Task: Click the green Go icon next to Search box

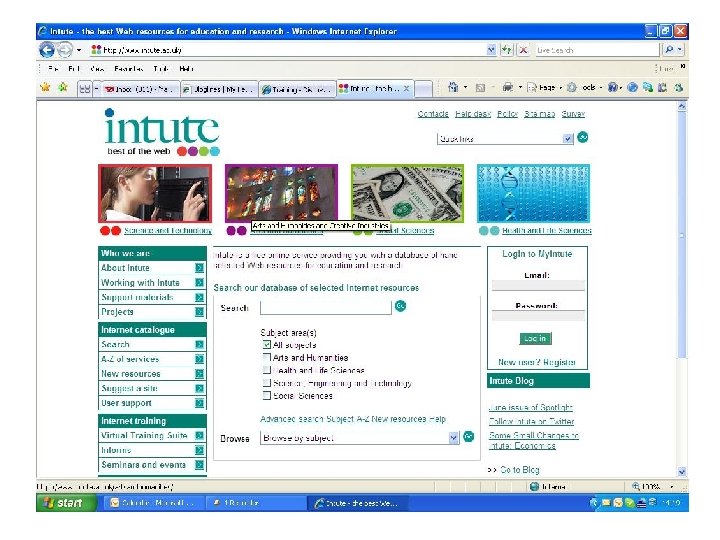Action: click(x=400, y=306)
